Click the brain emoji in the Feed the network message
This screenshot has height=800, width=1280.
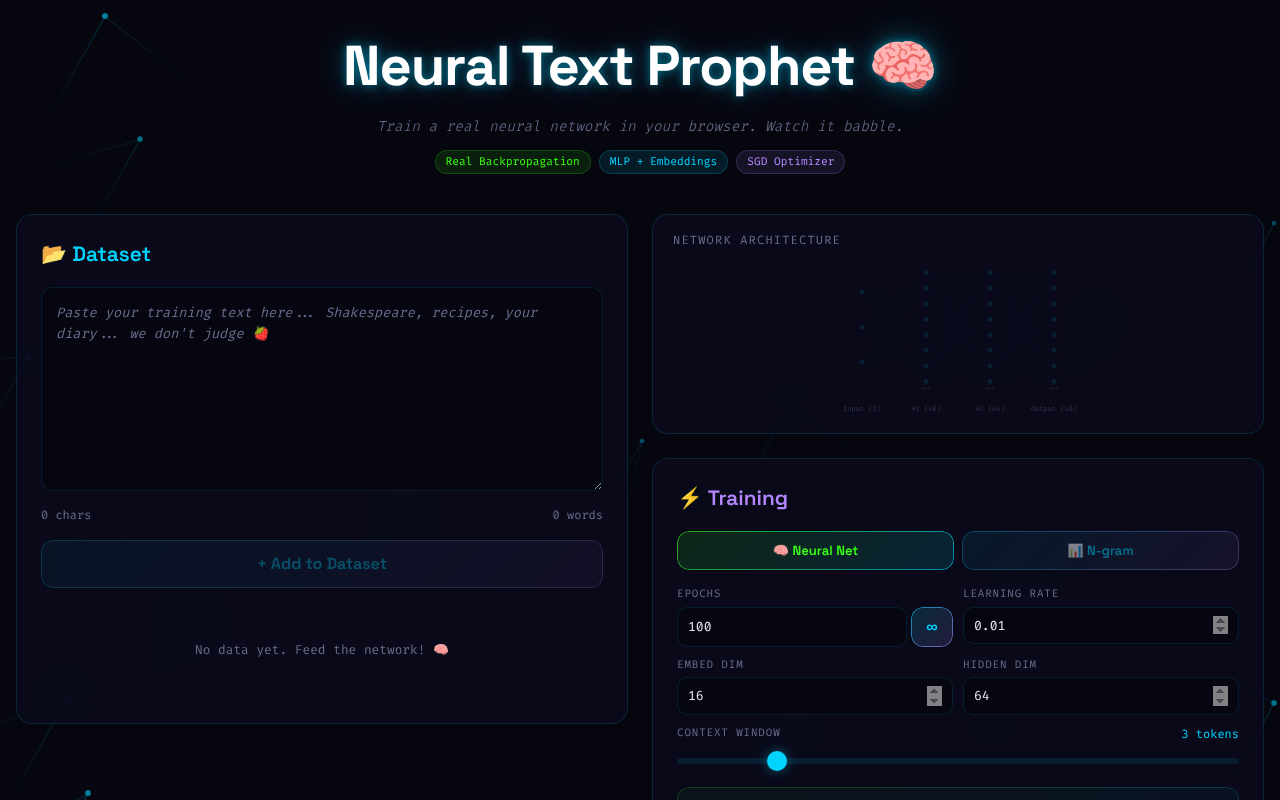pos(440,649)
